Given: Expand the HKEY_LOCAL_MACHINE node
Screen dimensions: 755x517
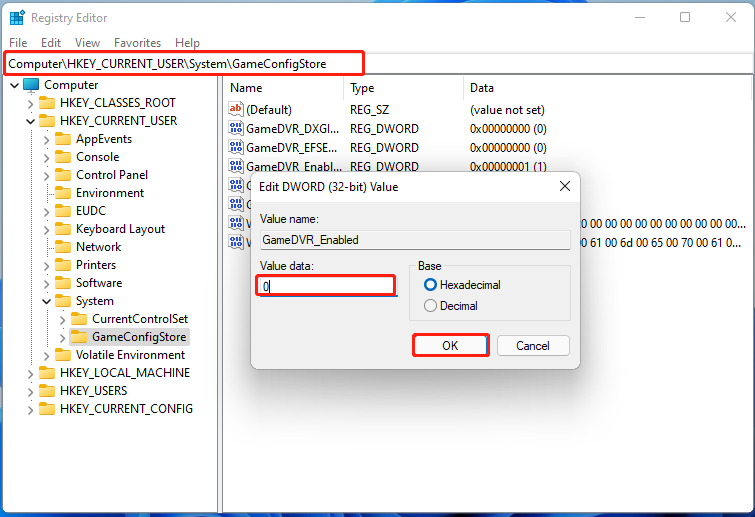Looking at the screenshot, I should [x=30, y=374].
